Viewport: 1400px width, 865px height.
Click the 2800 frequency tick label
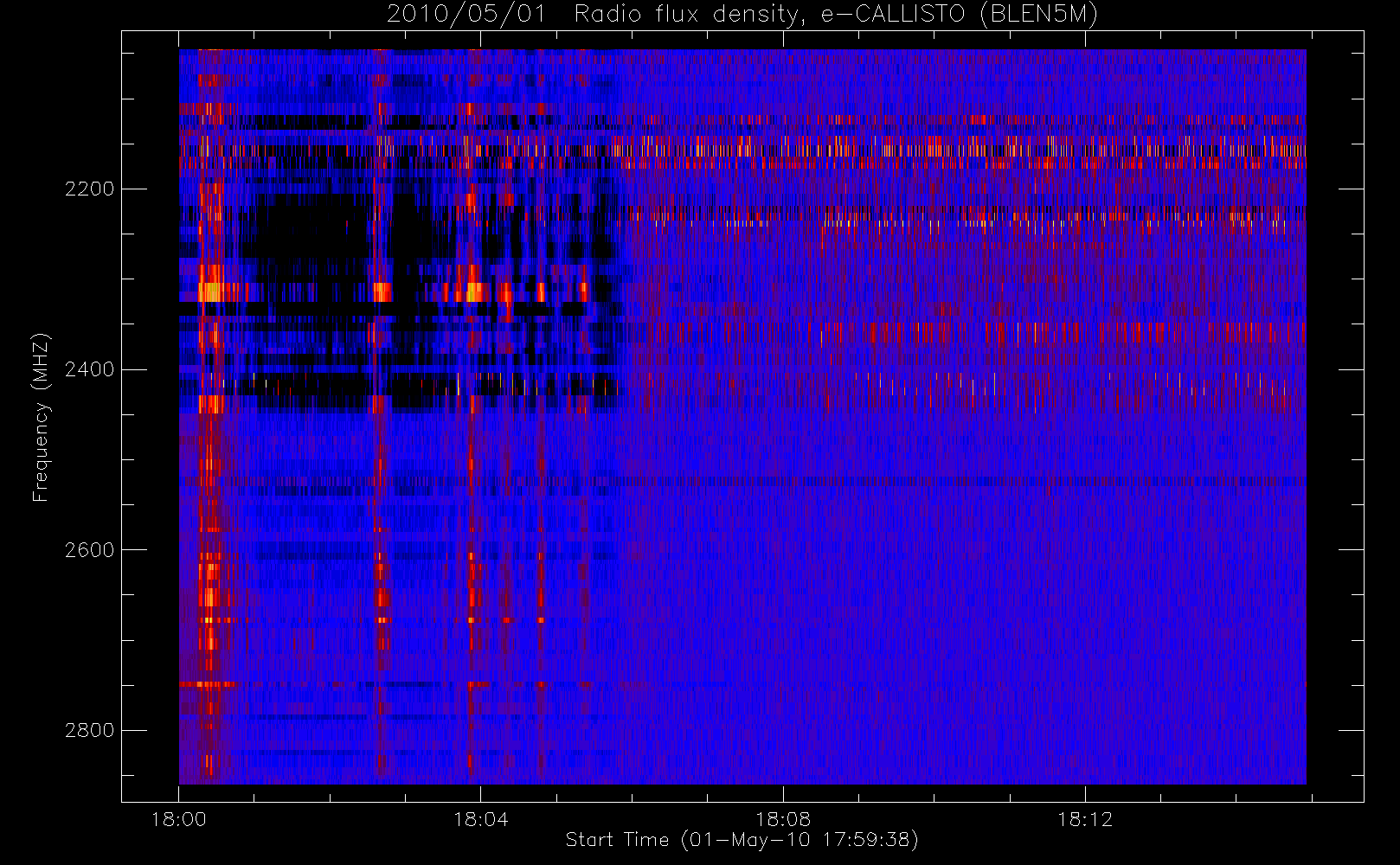point(90,731)
